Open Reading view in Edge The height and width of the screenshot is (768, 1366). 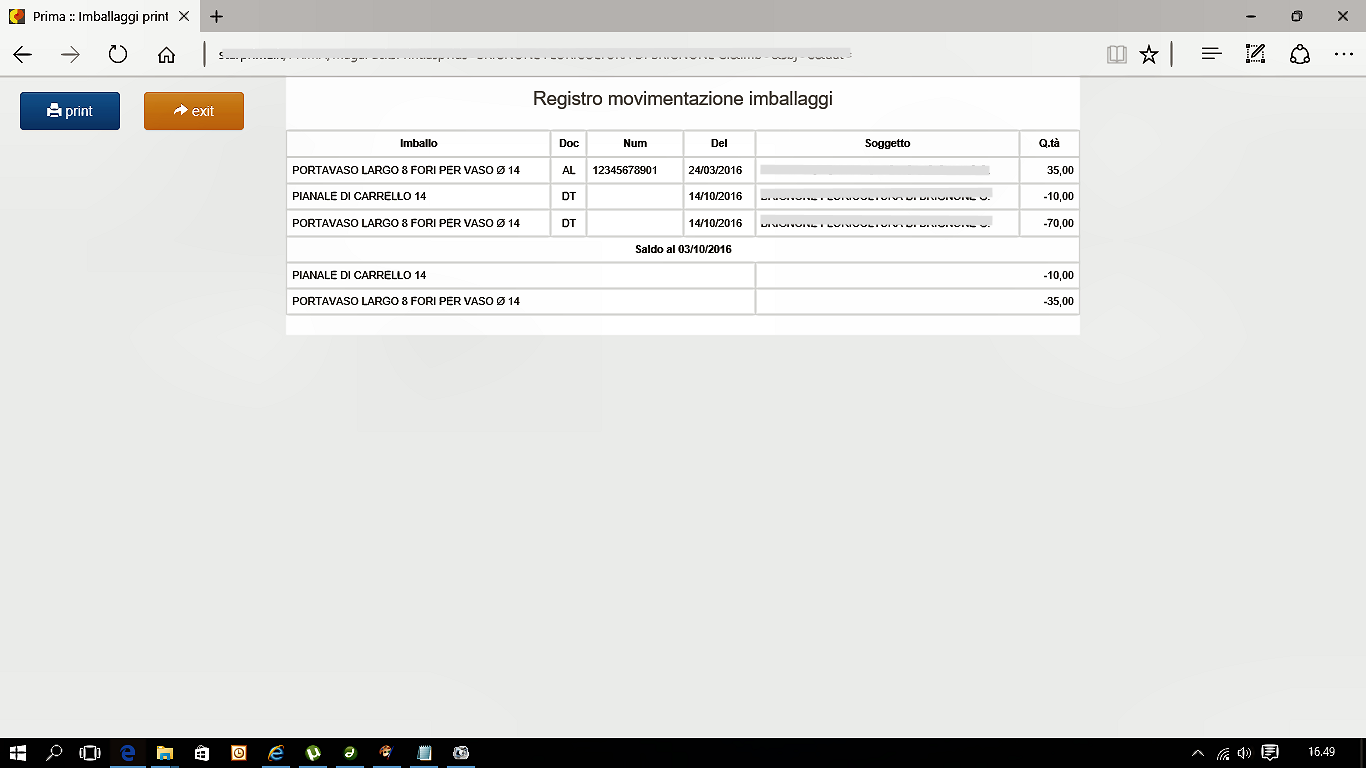(x=1116, y=55)
